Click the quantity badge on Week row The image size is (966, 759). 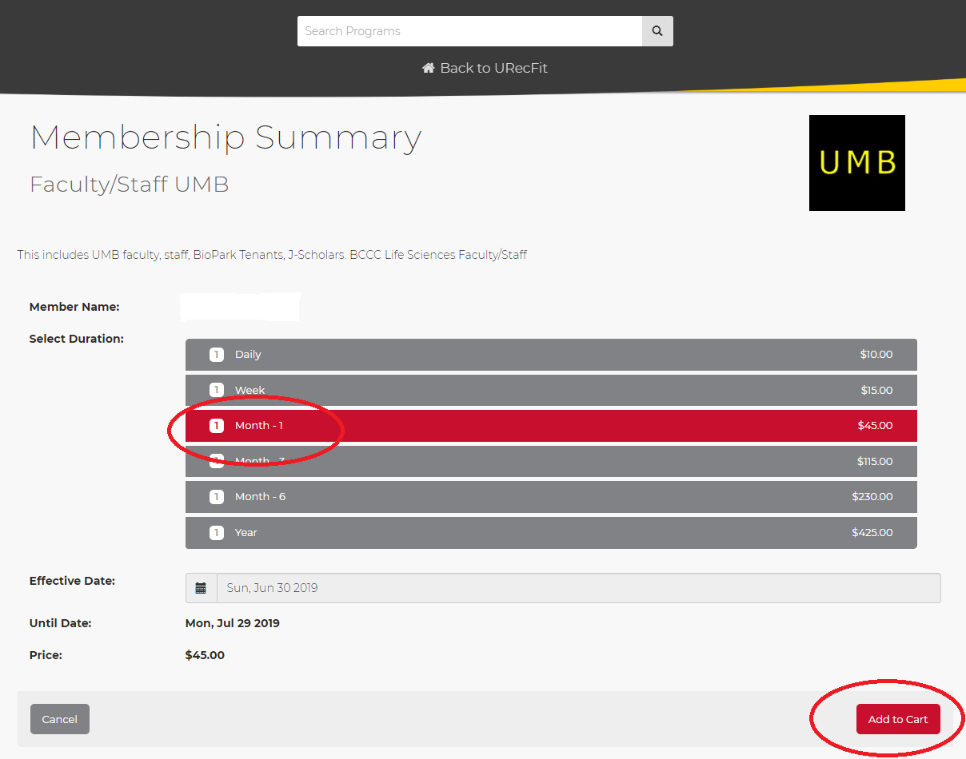click(216, 390)
